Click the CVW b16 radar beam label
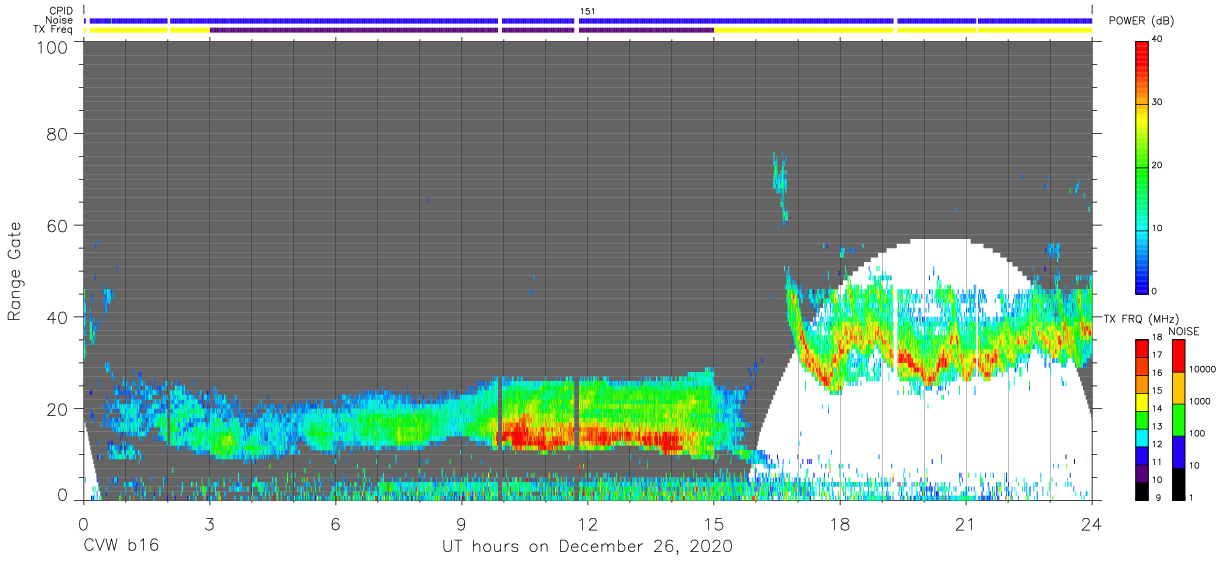 point(120,547)
